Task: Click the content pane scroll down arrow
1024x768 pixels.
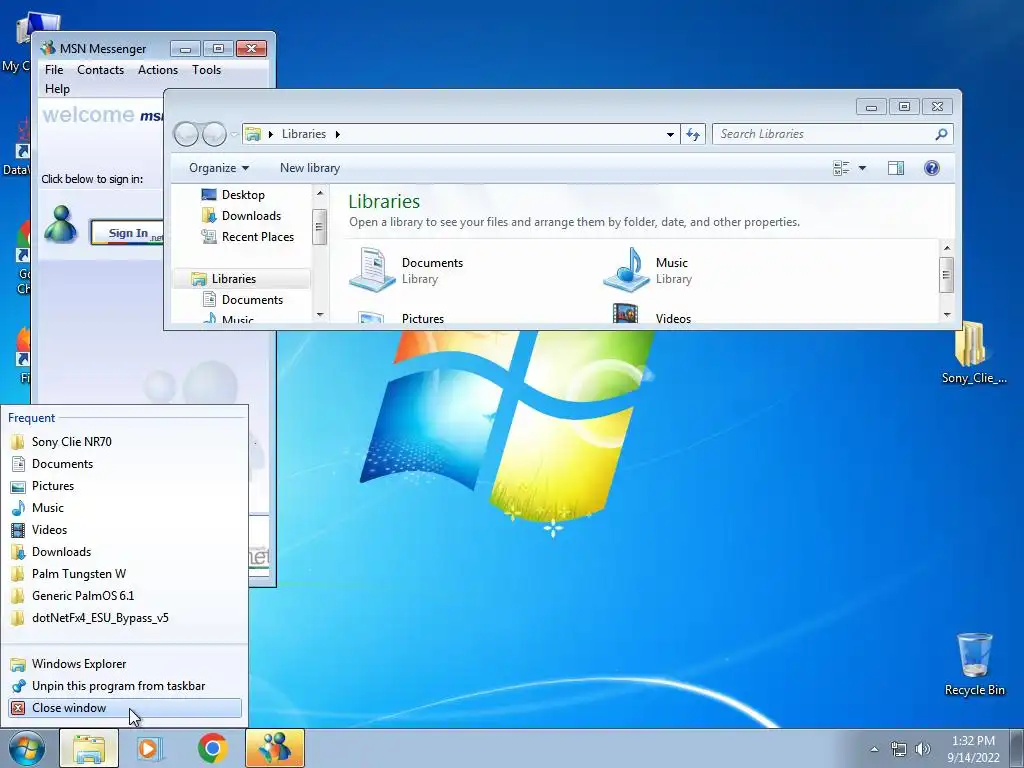Action: tap(947, 315)
